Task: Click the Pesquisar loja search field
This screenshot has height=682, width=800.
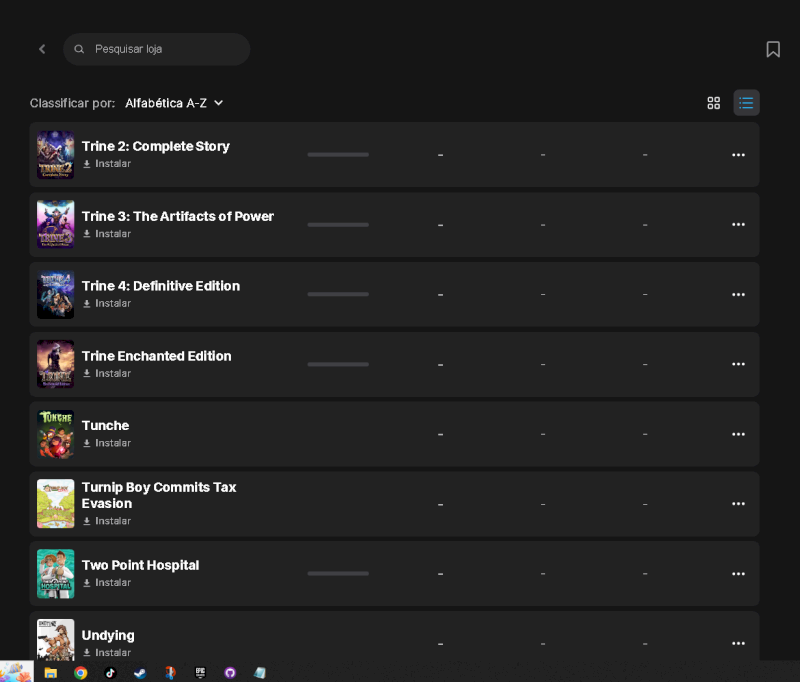Action: coord(157,49)
